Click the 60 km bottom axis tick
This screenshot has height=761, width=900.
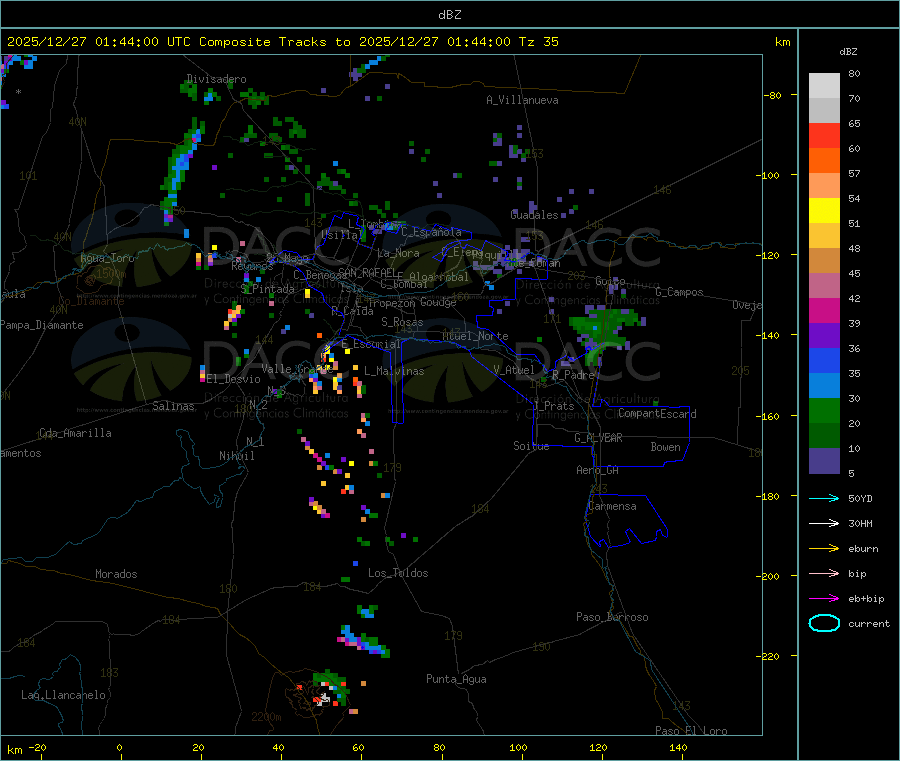click(x=358, y=747)
